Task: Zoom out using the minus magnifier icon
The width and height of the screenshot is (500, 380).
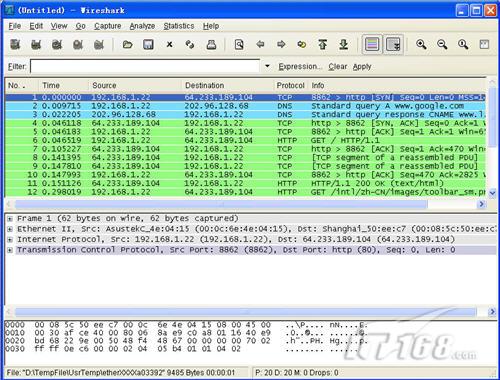Action: point(442,44)
